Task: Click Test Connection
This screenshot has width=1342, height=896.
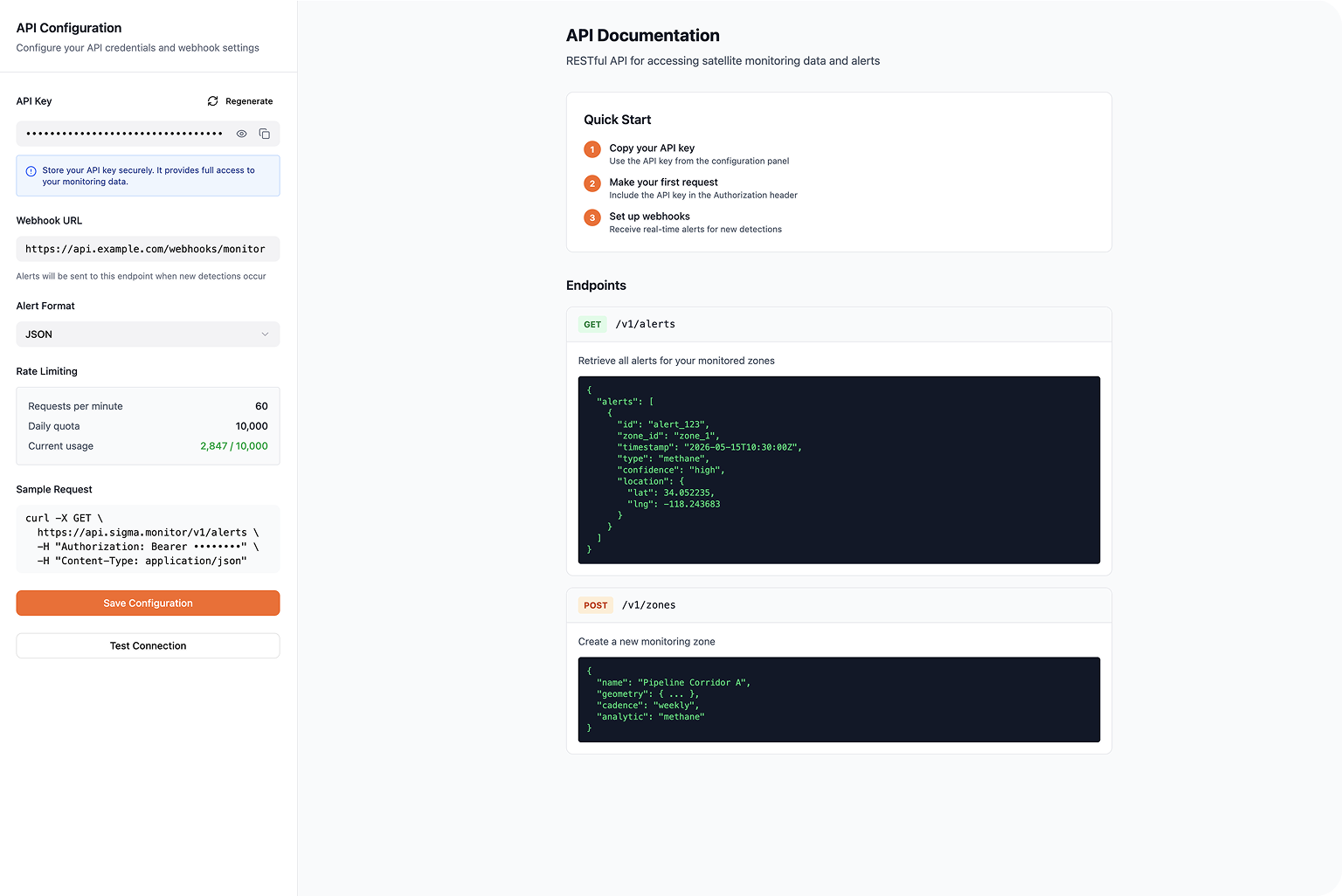Action: (x=148, y=646)
